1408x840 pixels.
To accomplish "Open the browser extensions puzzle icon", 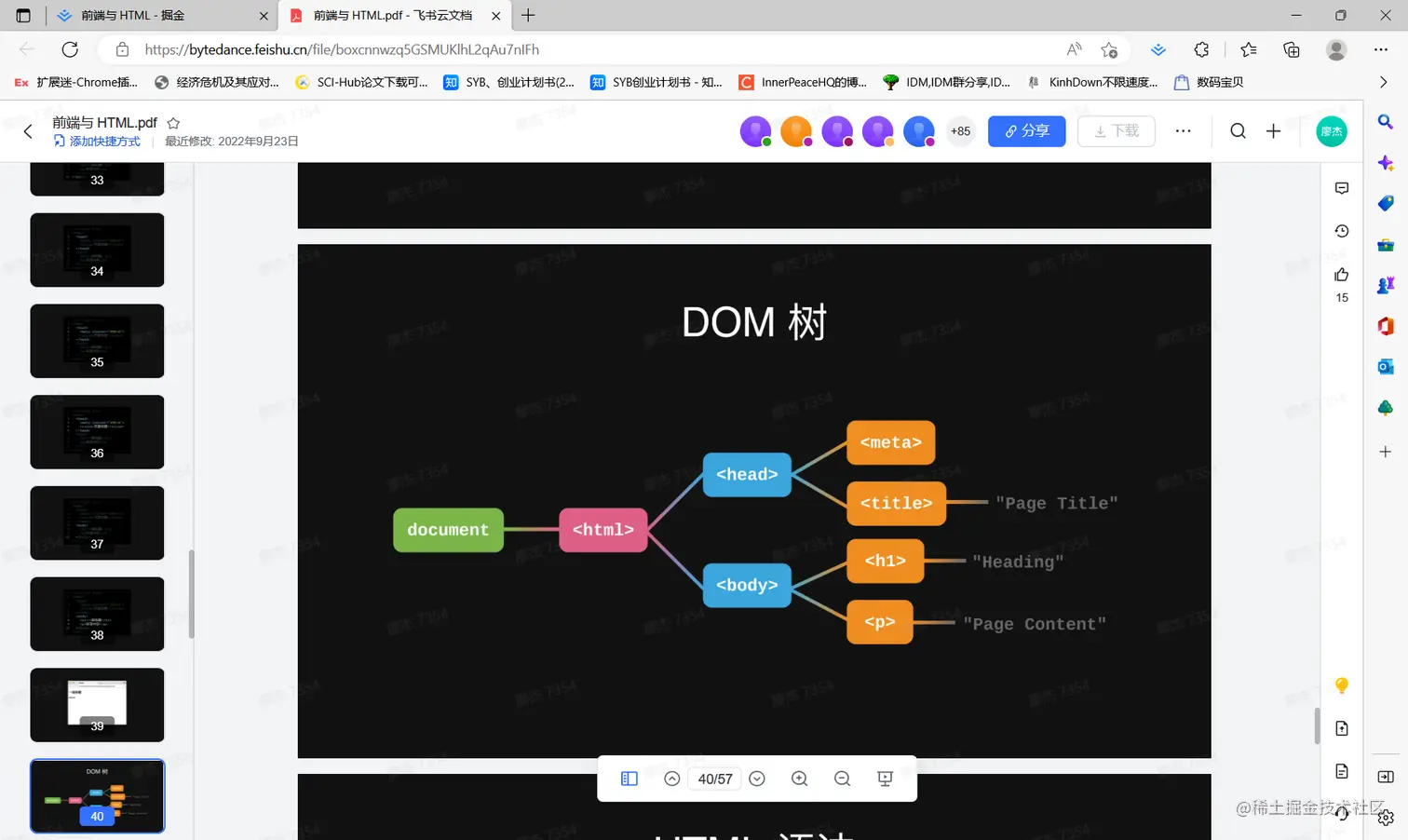I will click(x=1201, y=49).
